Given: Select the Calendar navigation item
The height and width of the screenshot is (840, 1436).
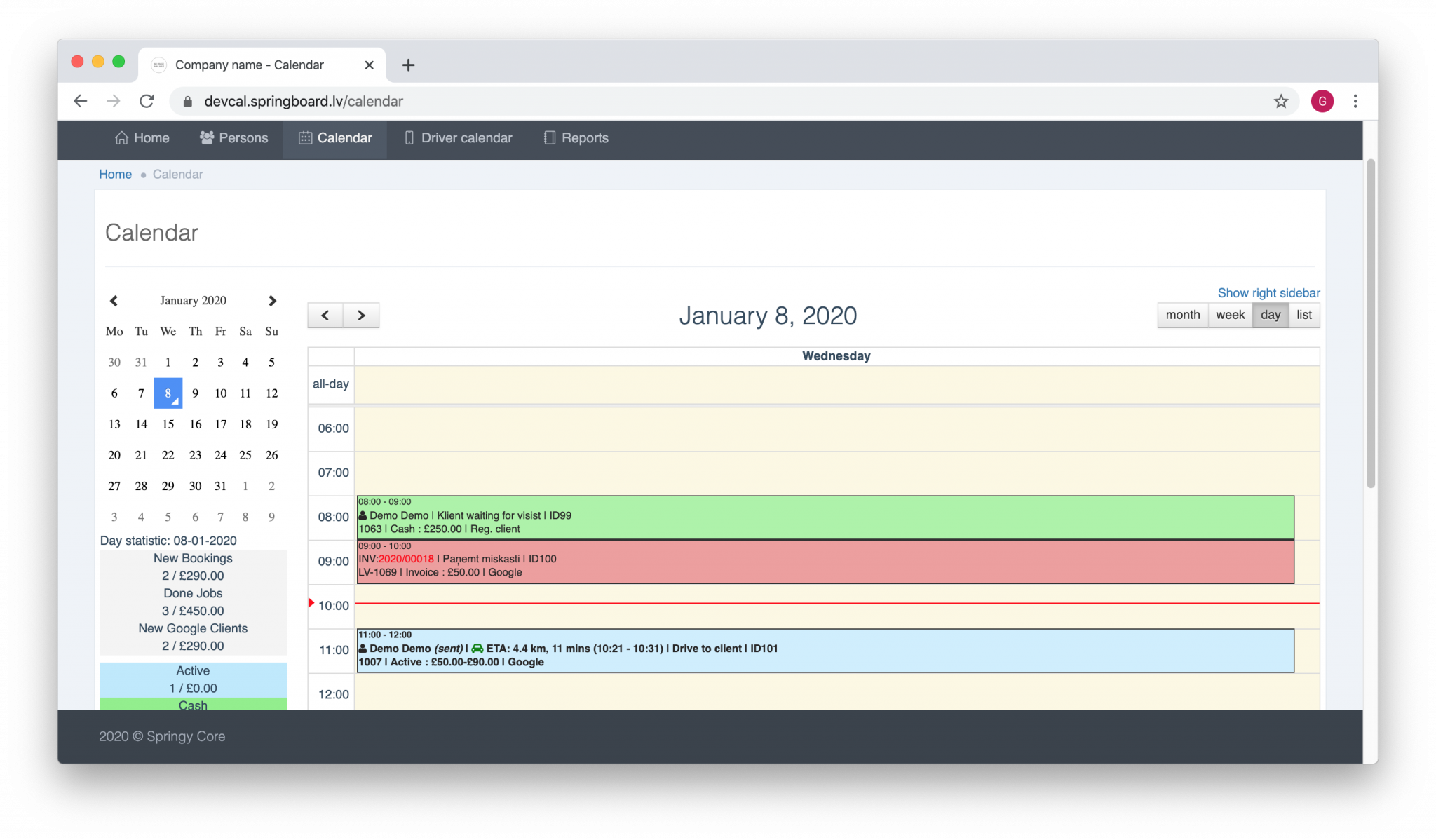Looking at the screenshot, I should (335, 138).
